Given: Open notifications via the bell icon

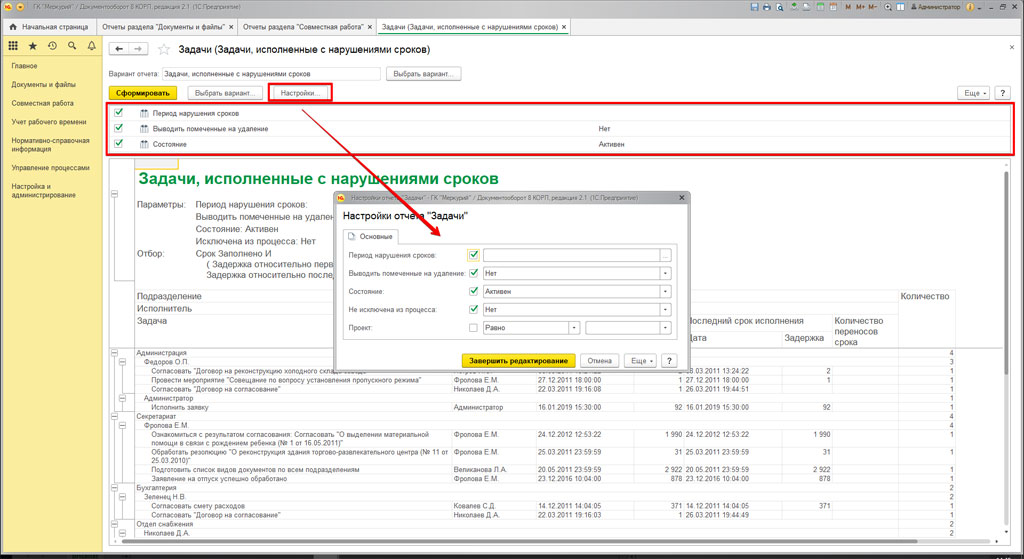Looking at the screenshot, I should [91, 46].
